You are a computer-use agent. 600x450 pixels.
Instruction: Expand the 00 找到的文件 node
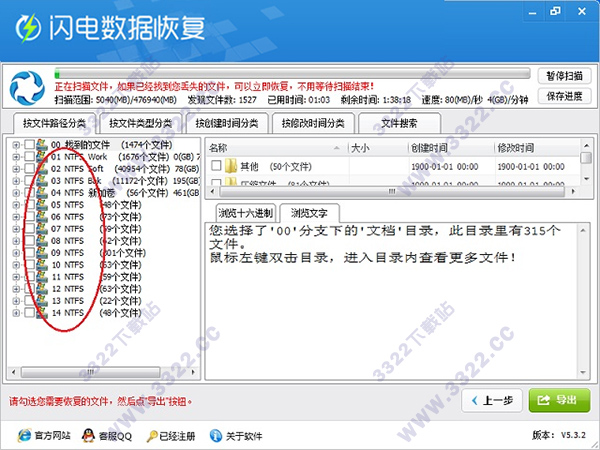(x=16, y=145)
